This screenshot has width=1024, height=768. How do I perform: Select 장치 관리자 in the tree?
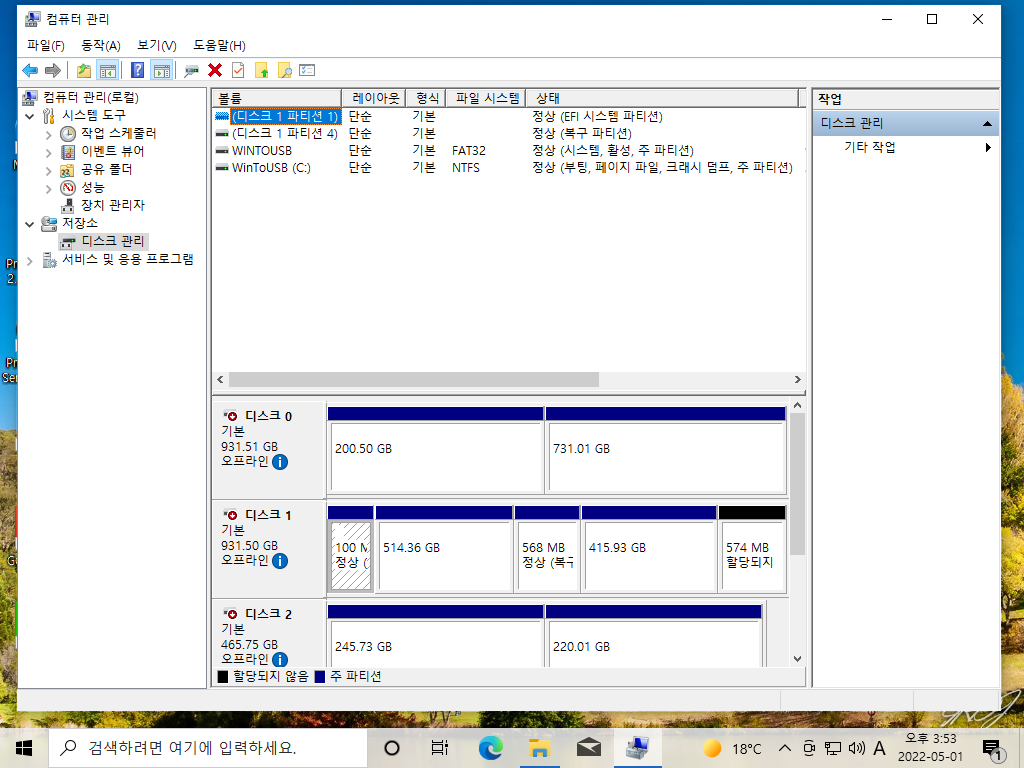(x=112, y=205)
